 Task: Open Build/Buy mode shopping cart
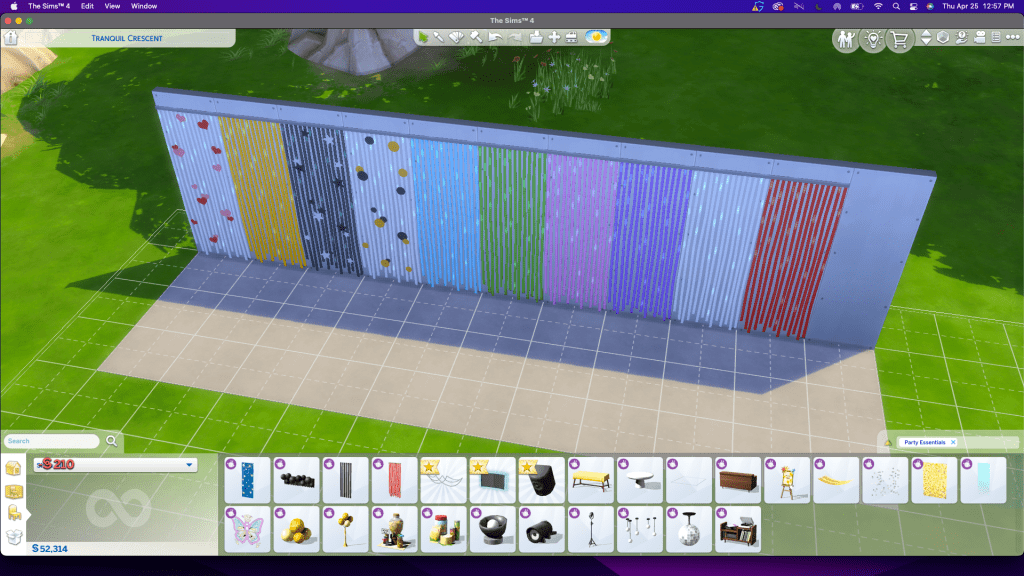(900, 39)
